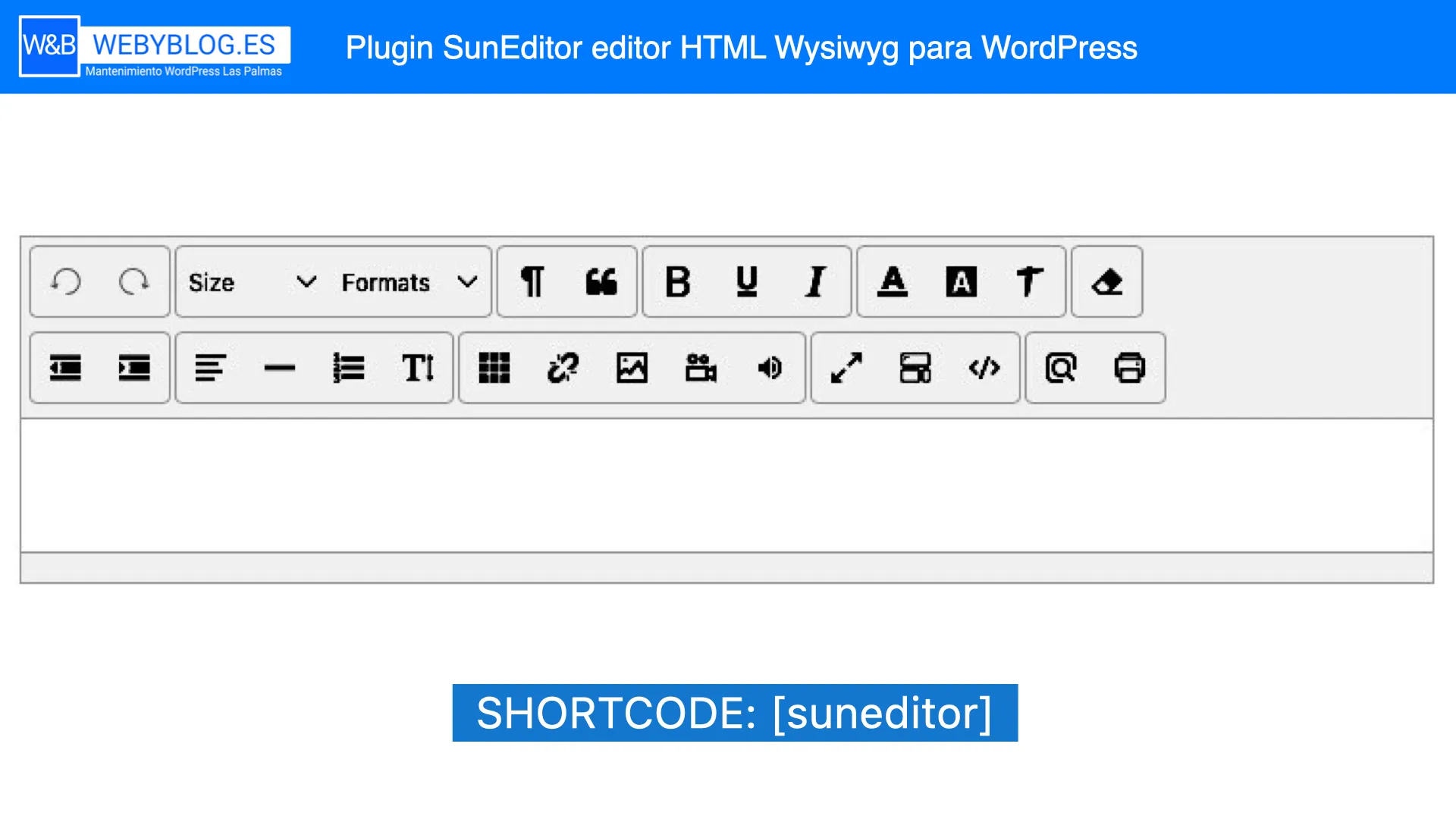Open the insert image dialog
Image resolution: width=1456 pixels, height=819 pixels.
pos(632,369)
